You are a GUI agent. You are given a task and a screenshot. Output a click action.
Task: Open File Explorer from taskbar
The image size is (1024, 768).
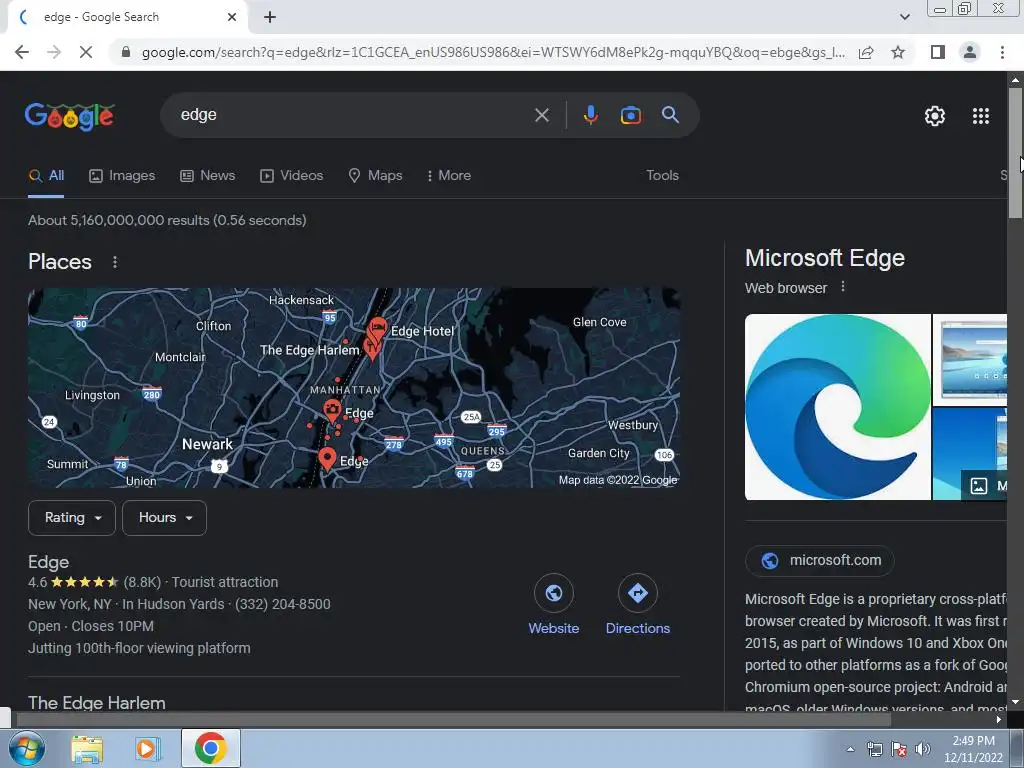point(87,748)
